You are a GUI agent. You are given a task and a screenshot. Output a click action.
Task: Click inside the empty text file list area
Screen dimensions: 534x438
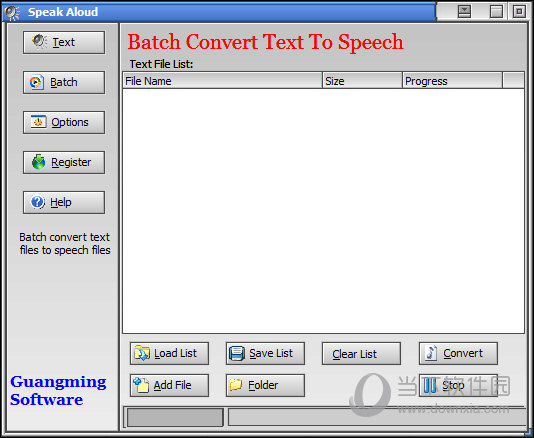click(323, 211)
